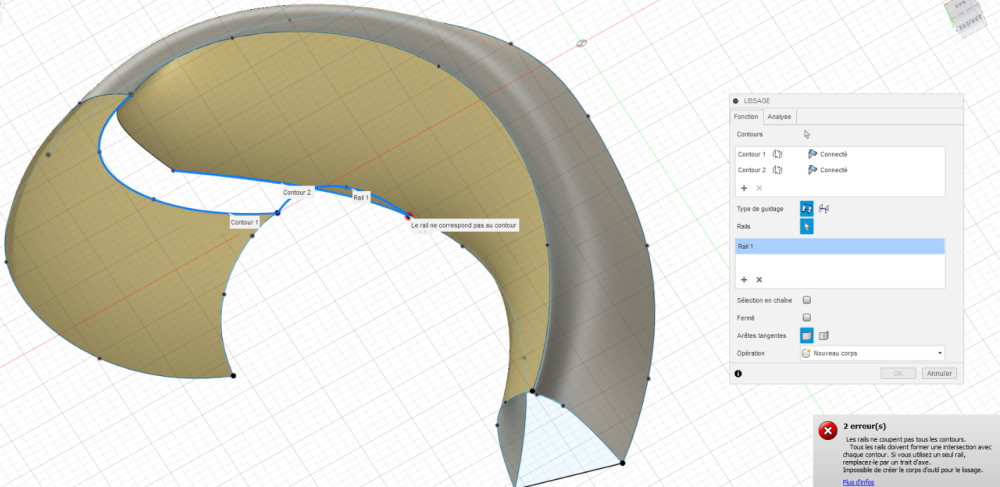
Task: Open the Plus d'infos link
Action: [858, 483]
